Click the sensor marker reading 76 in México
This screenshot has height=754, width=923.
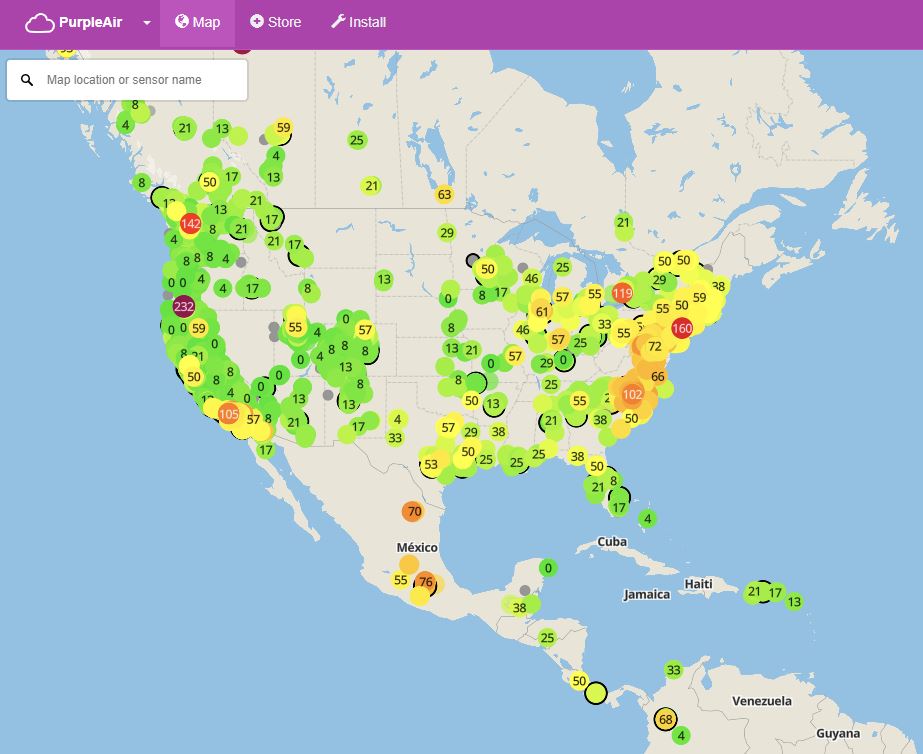(x=426, y=582)
